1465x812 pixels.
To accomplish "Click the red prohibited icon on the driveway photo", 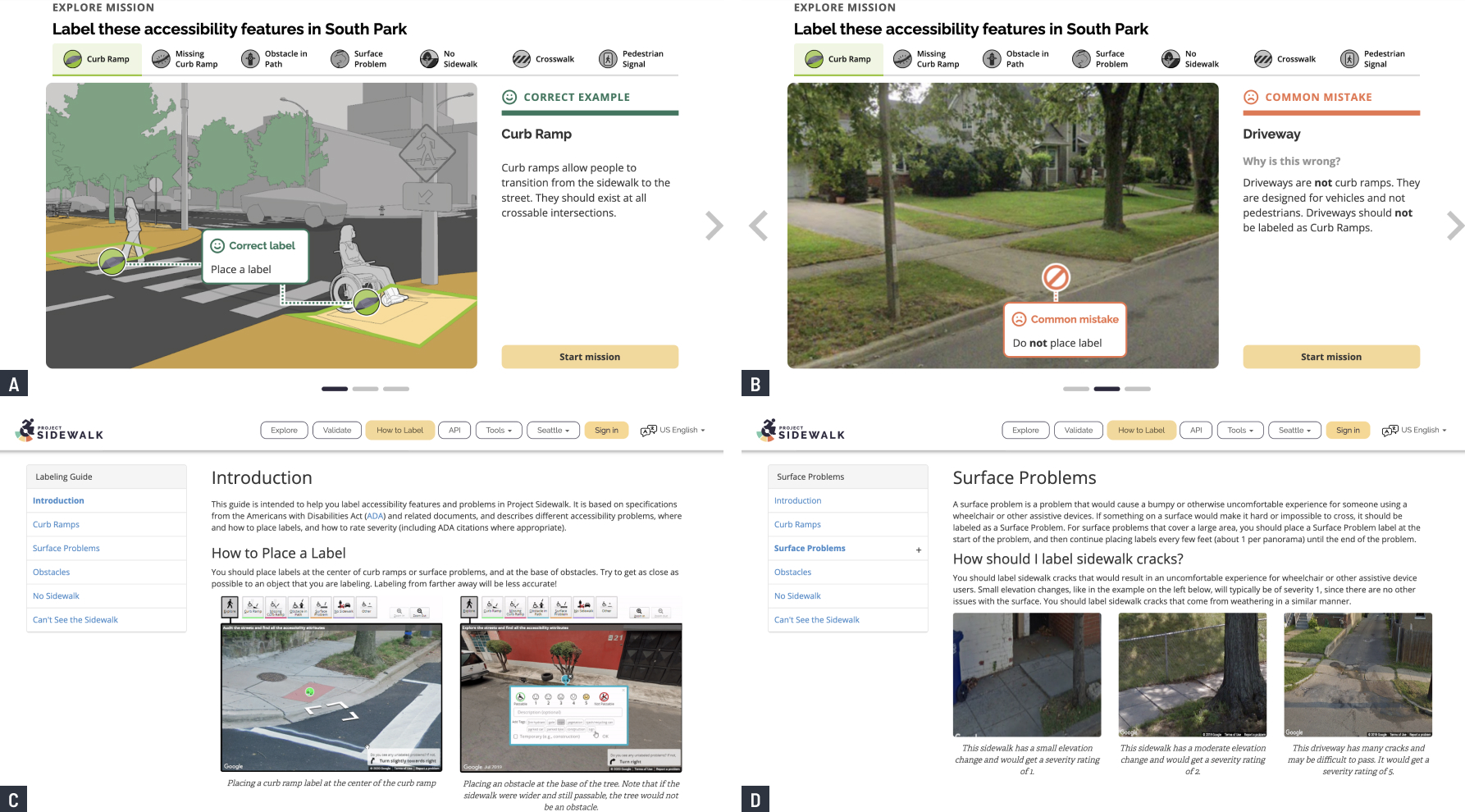I will tap(1056, 276).
